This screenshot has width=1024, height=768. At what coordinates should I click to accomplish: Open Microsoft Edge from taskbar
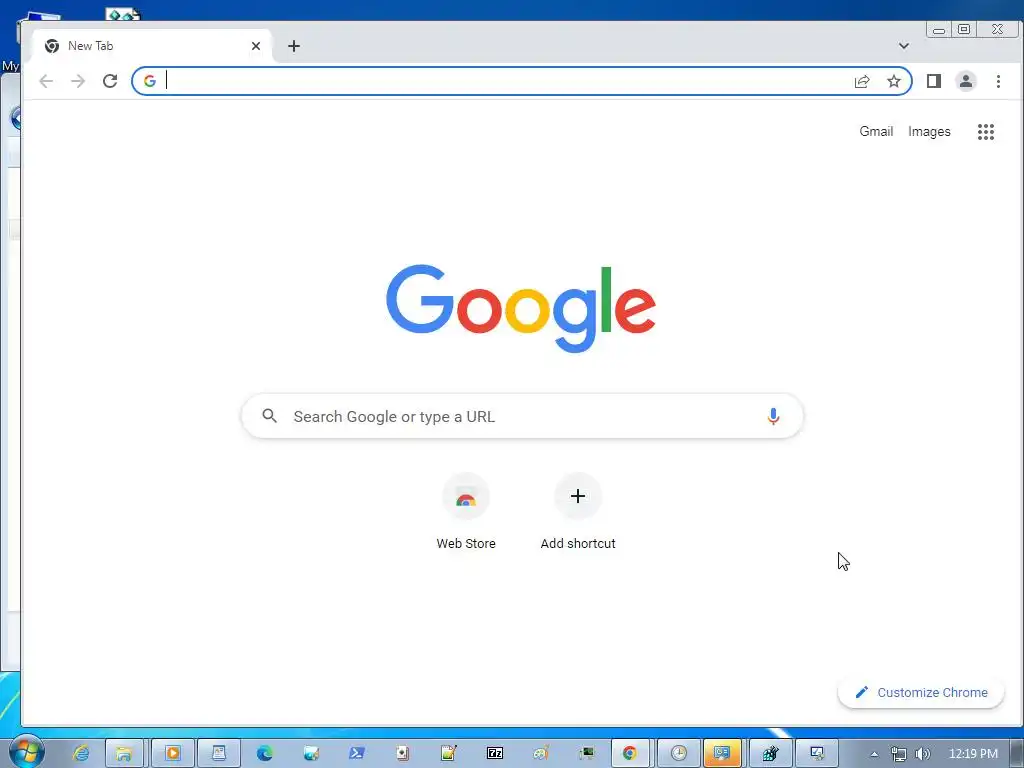[264, 754]
